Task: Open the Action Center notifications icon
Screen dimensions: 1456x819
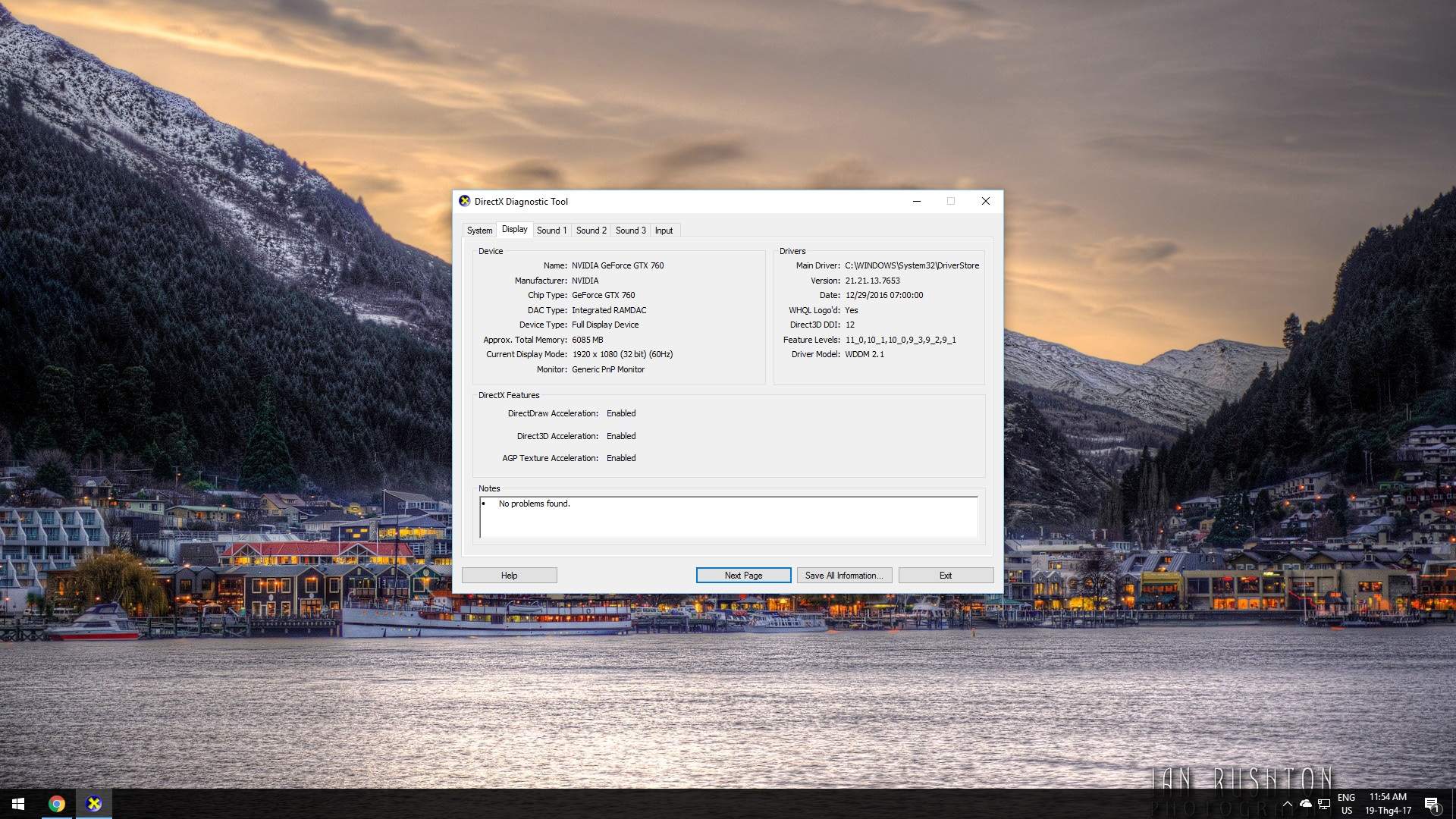Action: [x=1432, y=804]
